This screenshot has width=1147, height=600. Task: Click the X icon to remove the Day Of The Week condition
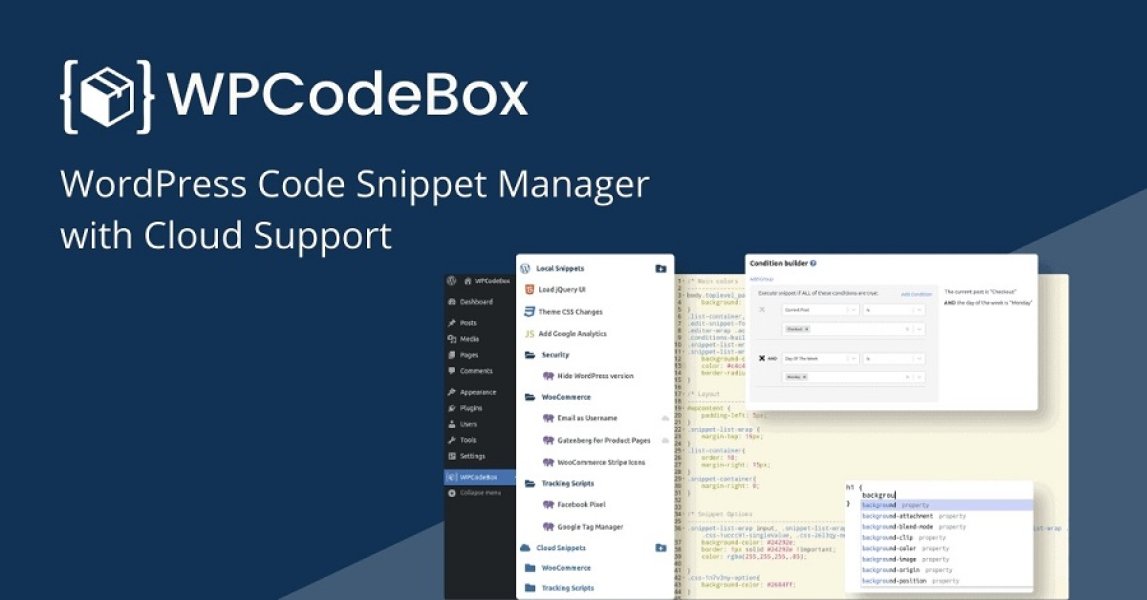click(x=761, y=358)
